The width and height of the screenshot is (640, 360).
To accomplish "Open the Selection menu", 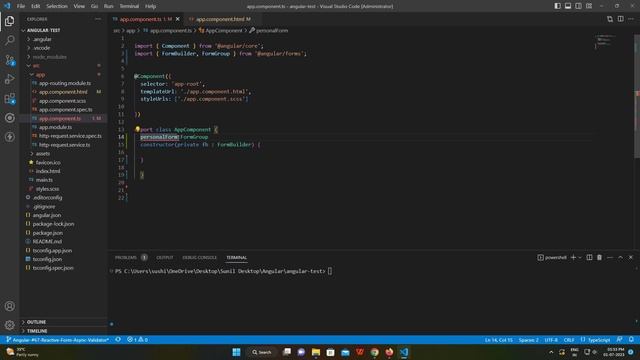I will click(57, 6).
